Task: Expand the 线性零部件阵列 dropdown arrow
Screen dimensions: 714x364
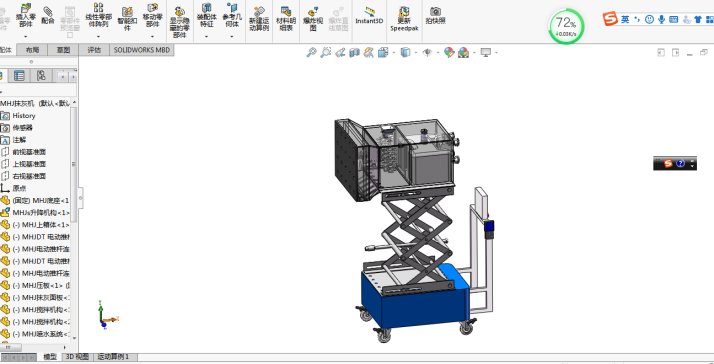Action: [98, 36]
